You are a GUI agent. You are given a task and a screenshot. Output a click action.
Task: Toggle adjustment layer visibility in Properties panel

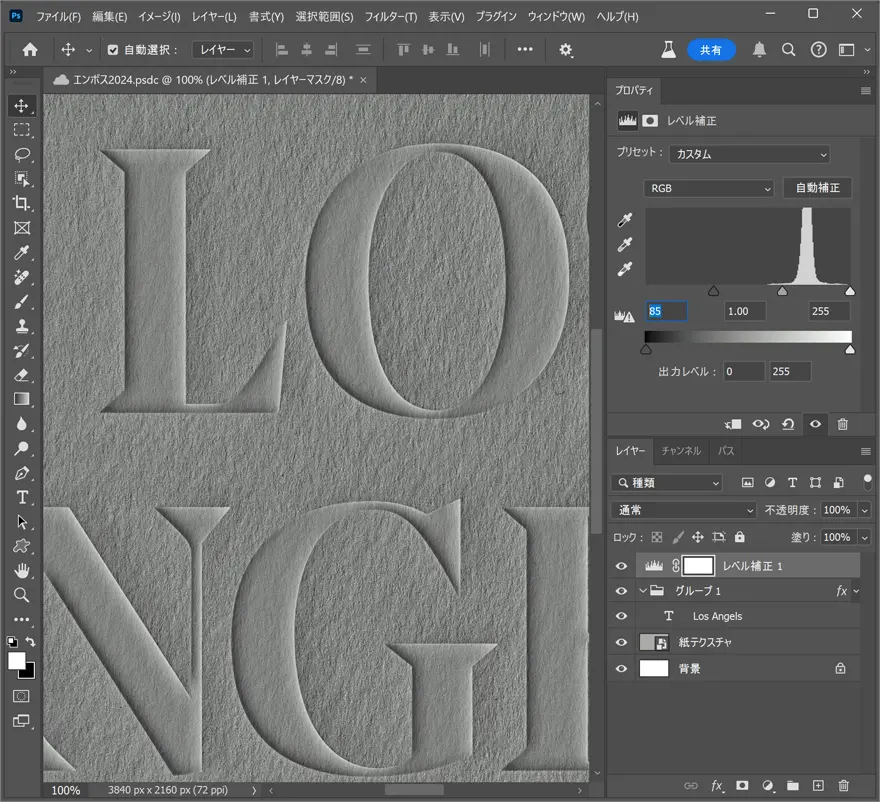coord(815,424)
